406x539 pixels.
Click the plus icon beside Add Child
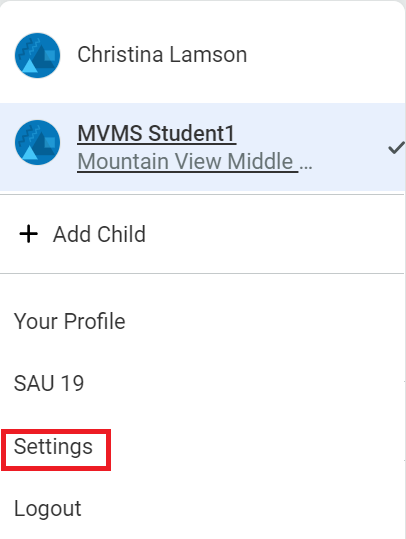[x=29, y=234]
